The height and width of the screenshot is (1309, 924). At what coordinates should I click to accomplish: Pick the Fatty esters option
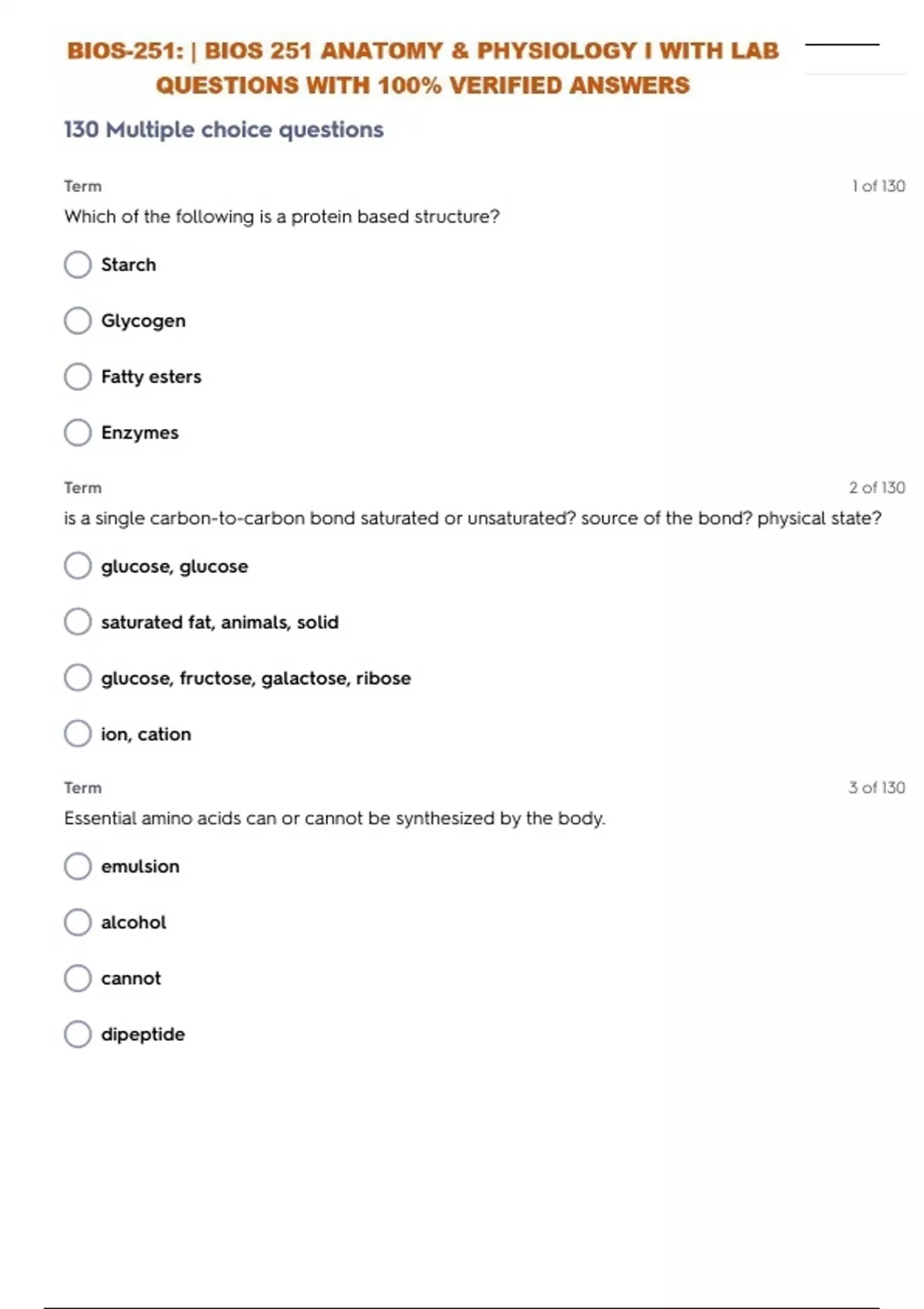click(x=78, y=377)
